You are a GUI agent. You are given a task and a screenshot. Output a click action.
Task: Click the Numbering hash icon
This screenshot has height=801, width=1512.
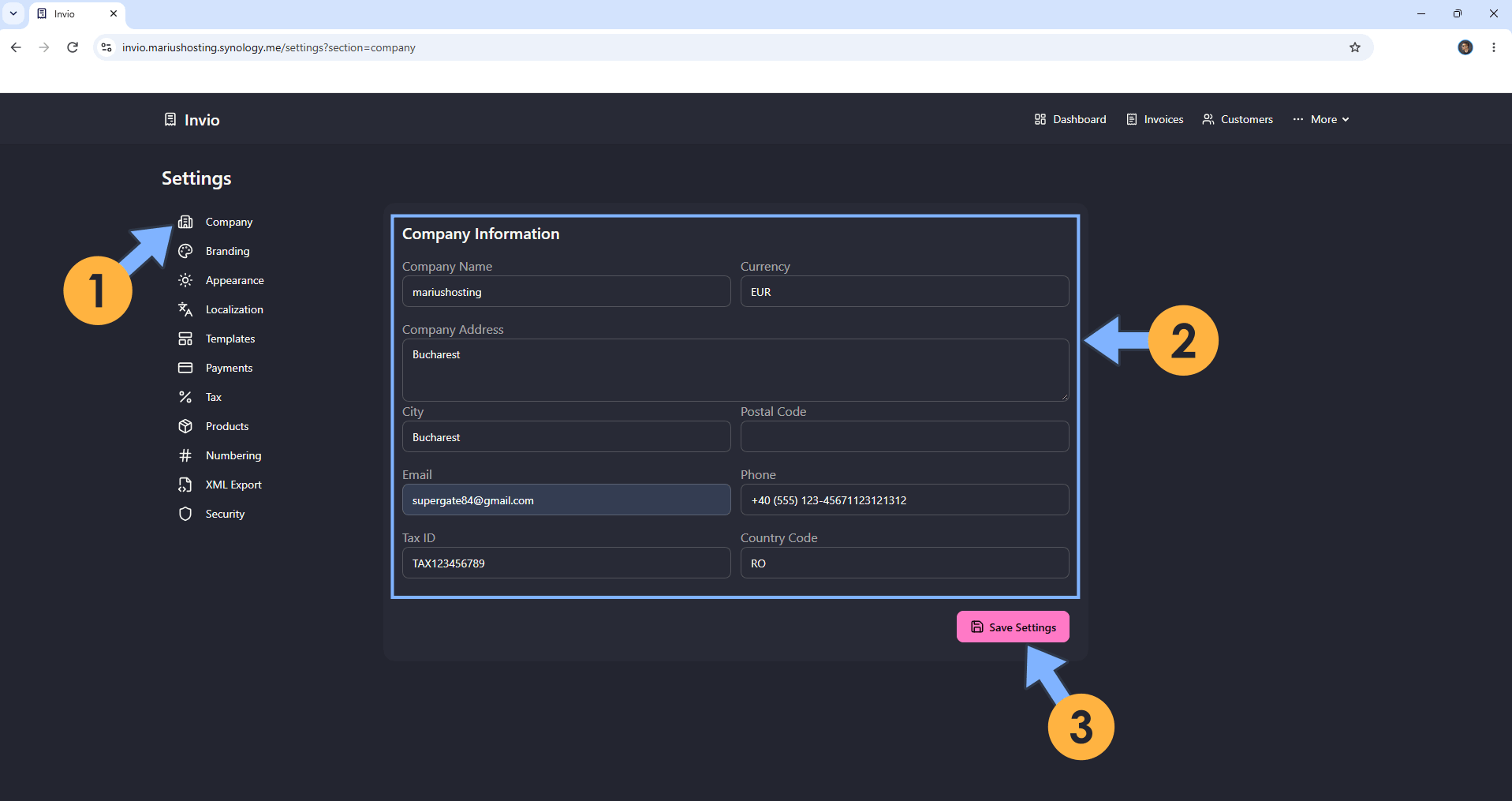tap(185, 455)
